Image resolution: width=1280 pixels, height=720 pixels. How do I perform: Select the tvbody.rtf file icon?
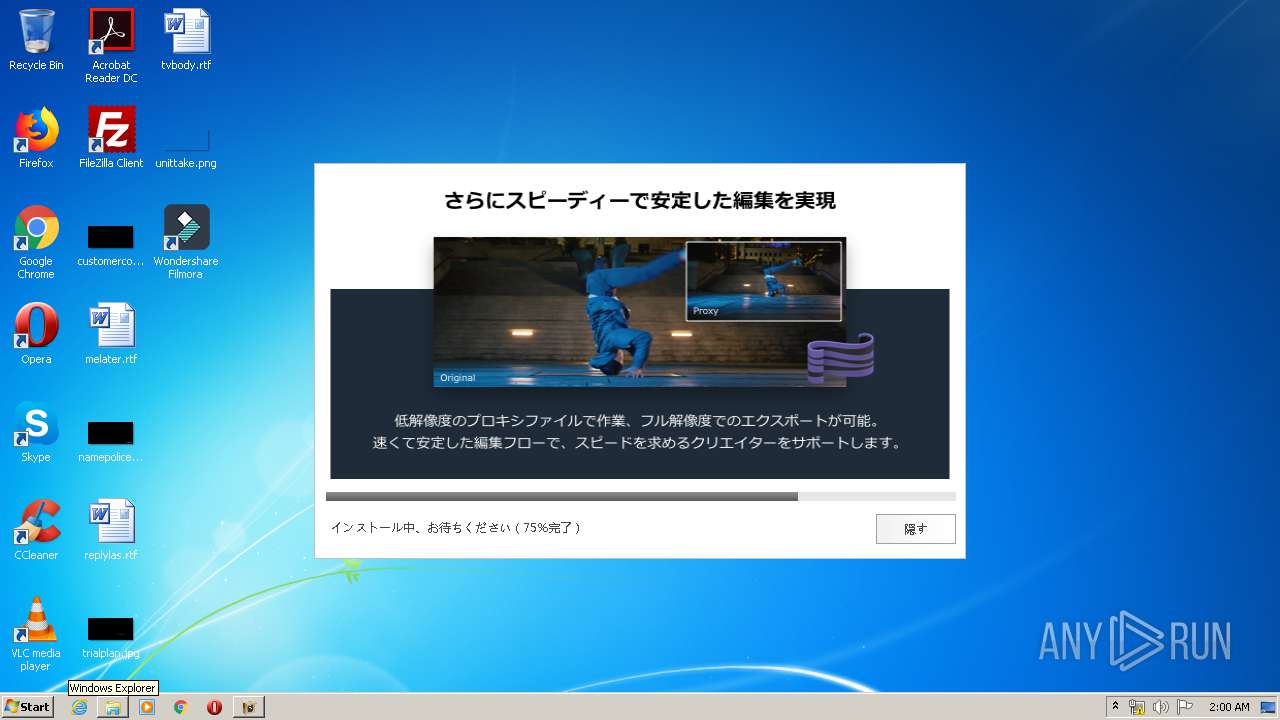pyautogui.click(x=186, y=40)
